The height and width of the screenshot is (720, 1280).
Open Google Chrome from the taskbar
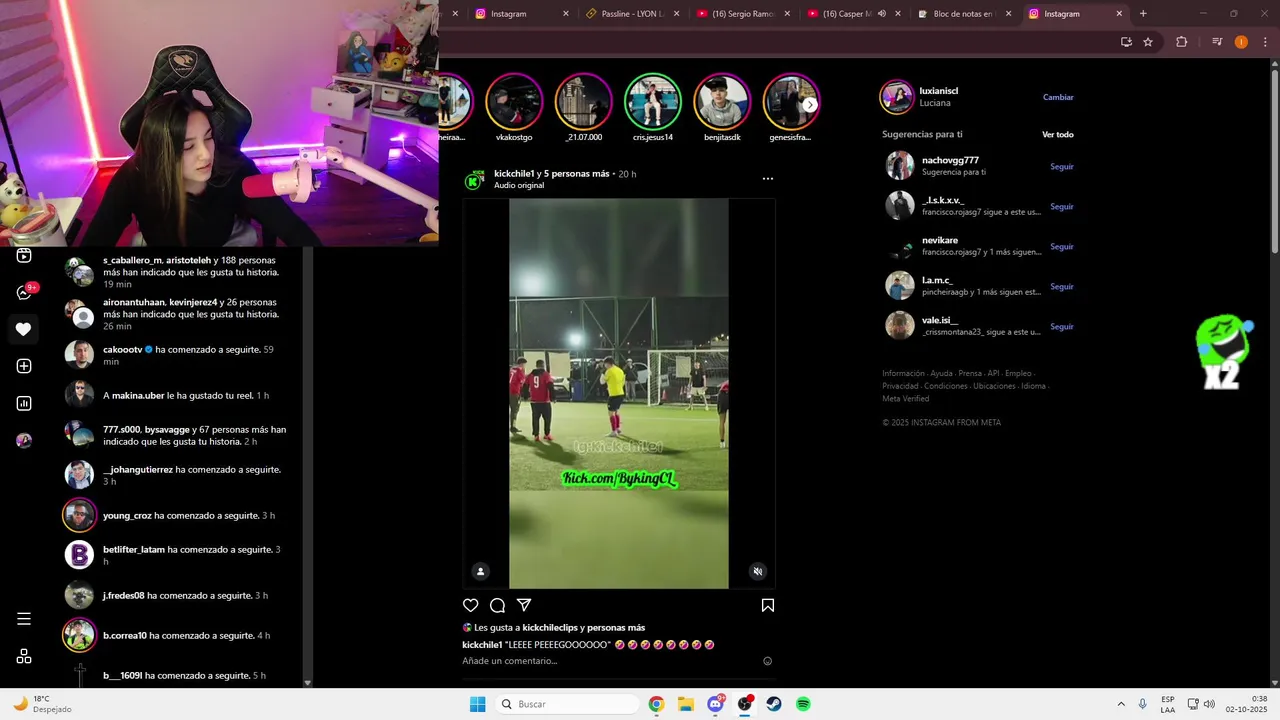[x=656, y=704]
